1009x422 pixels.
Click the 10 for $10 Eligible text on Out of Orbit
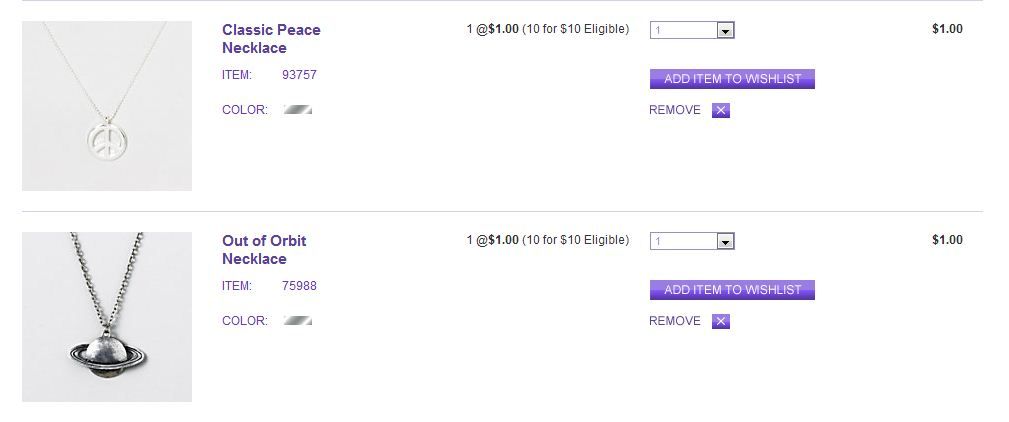(x=576, y=240)
